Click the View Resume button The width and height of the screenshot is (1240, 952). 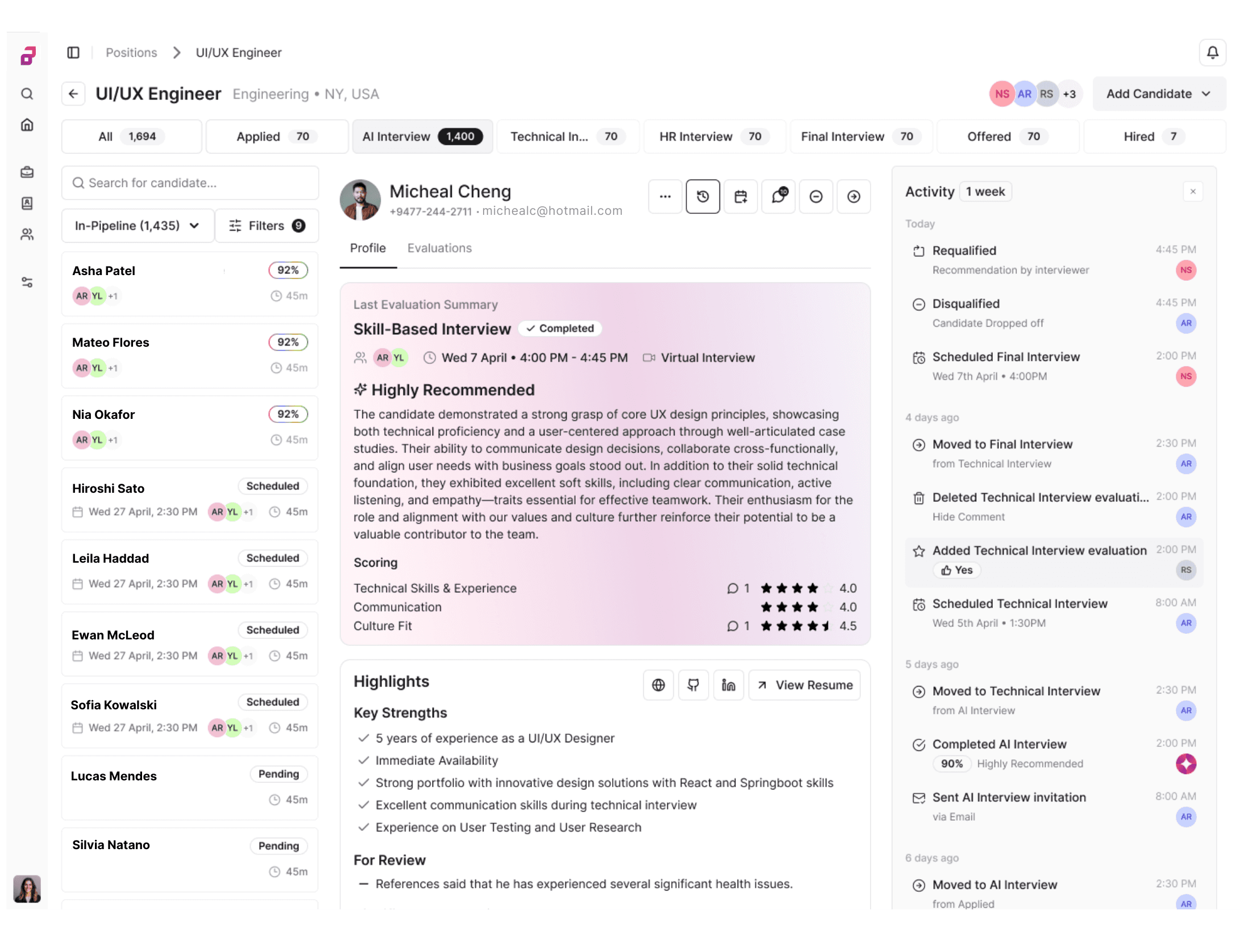pyautogui.click(x=804, y=685)
